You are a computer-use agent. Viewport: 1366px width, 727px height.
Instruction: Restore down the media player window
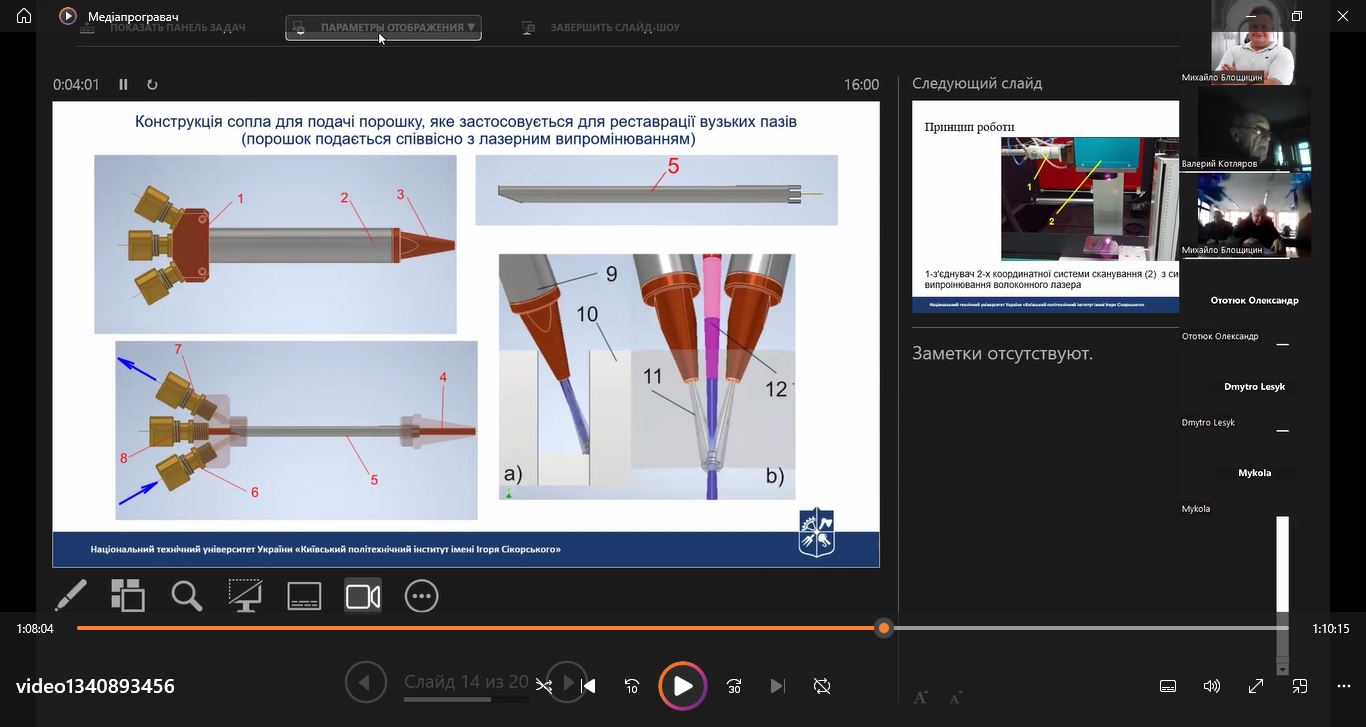tap(1297, 16)
